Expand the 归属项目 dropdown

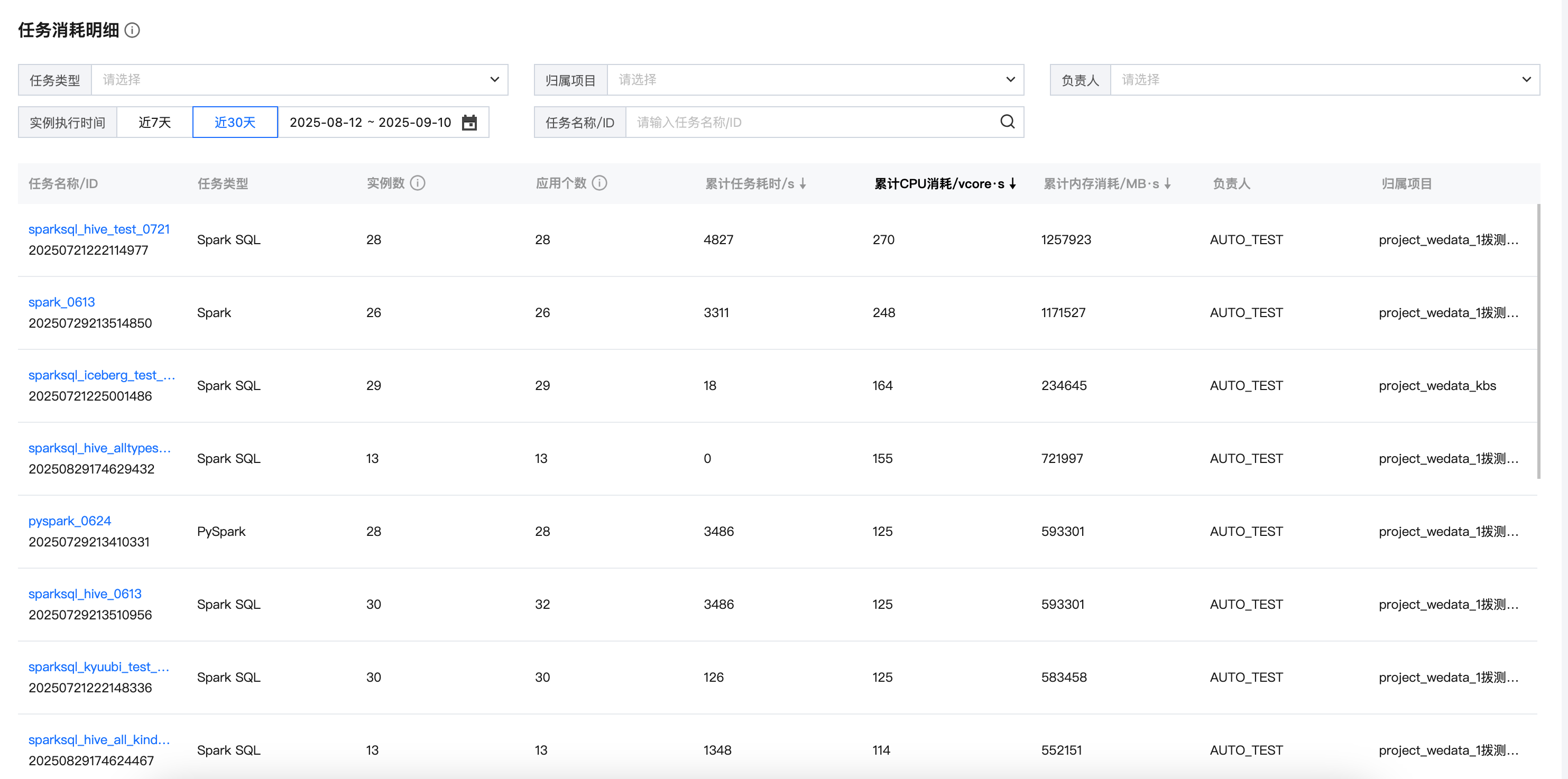815,80
